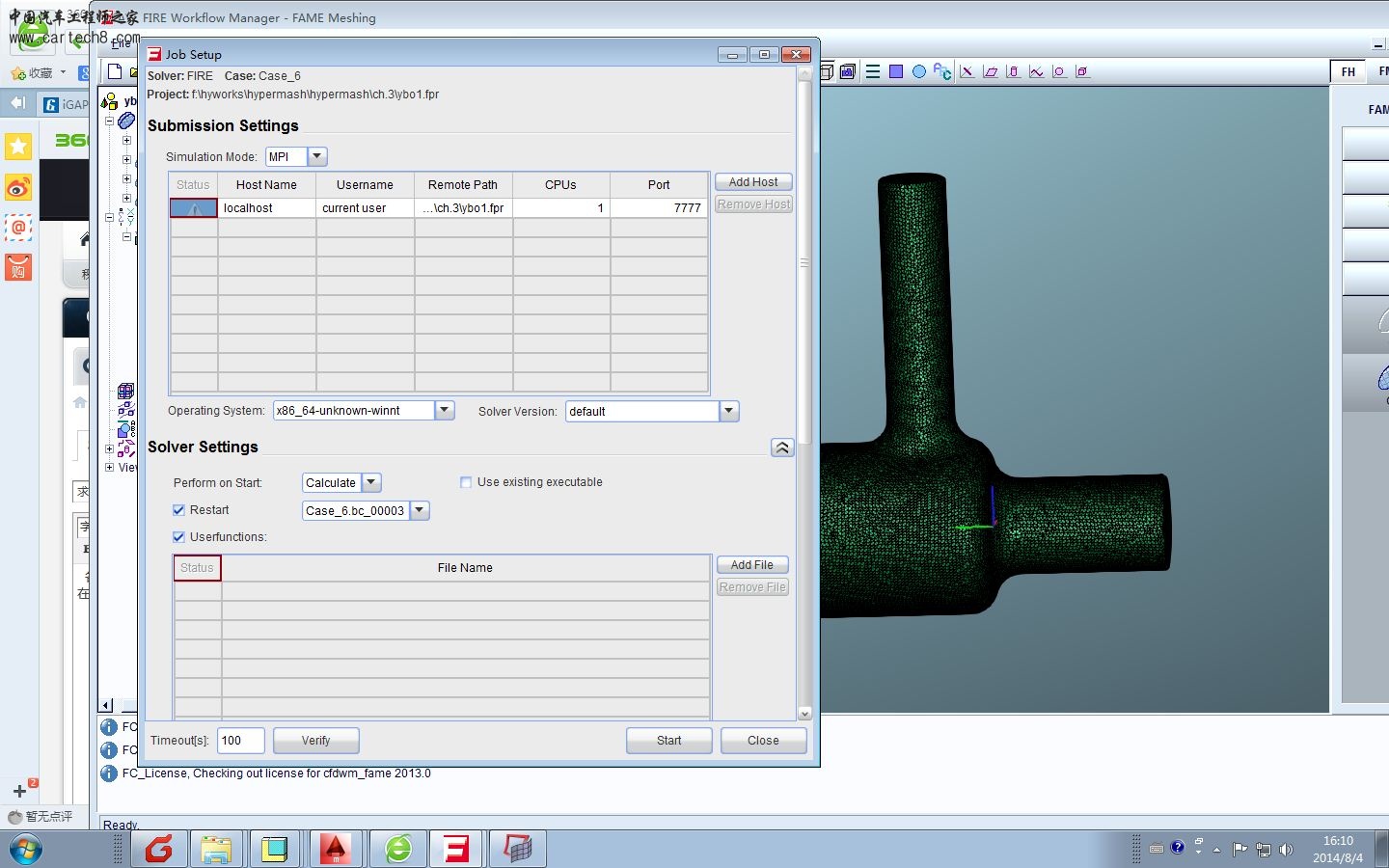Click the blue mesh disc tree icon
Viewport: 1389px width, 868px height.
tap(126, 121)
